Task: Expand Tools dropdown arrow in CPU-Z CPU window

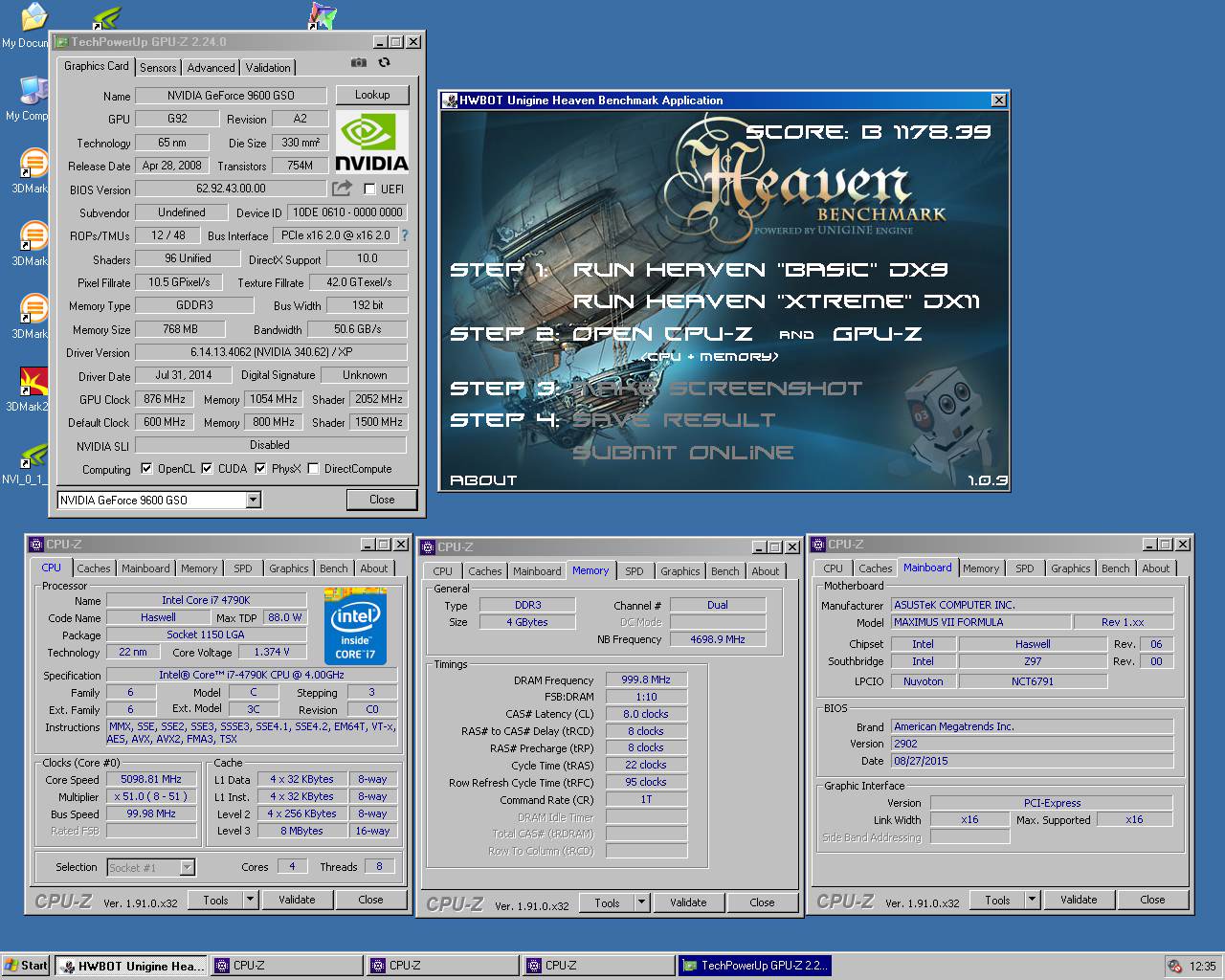Action: click(x=251, y=900)
